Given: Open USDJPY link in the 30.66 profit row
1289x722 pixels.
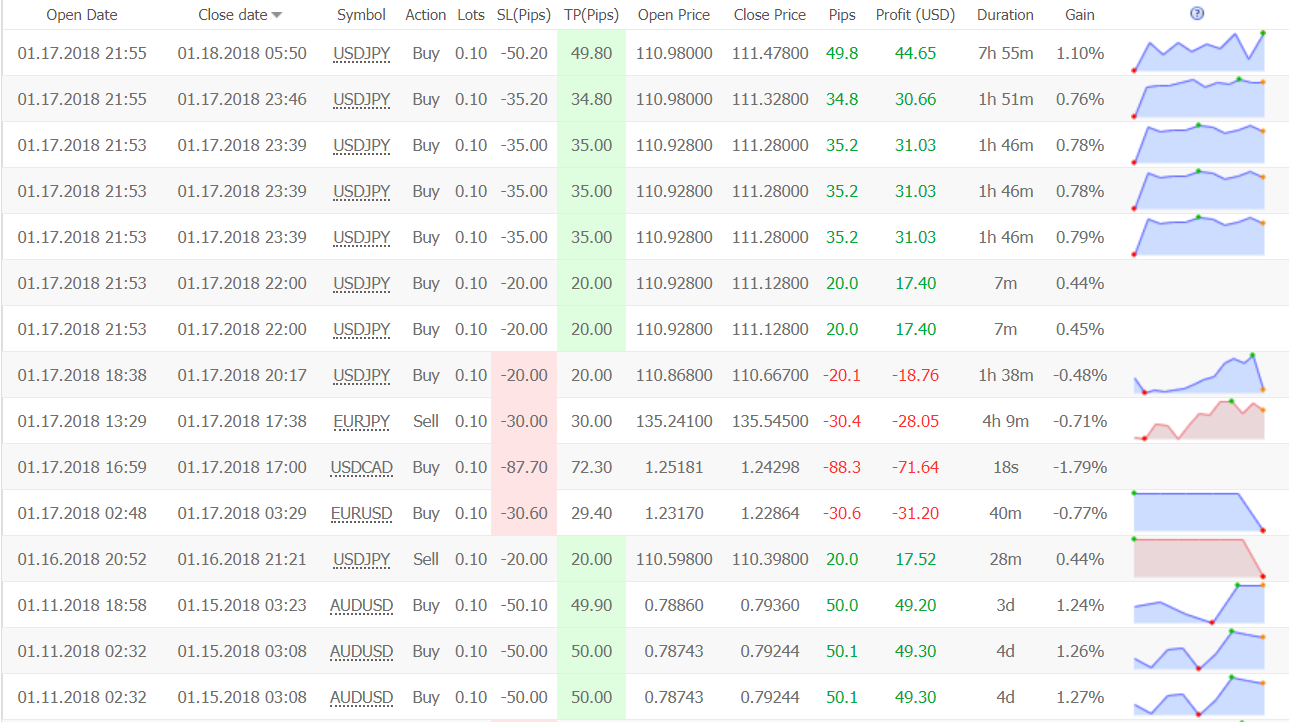Looking at the screenshot, I should 362,100.
